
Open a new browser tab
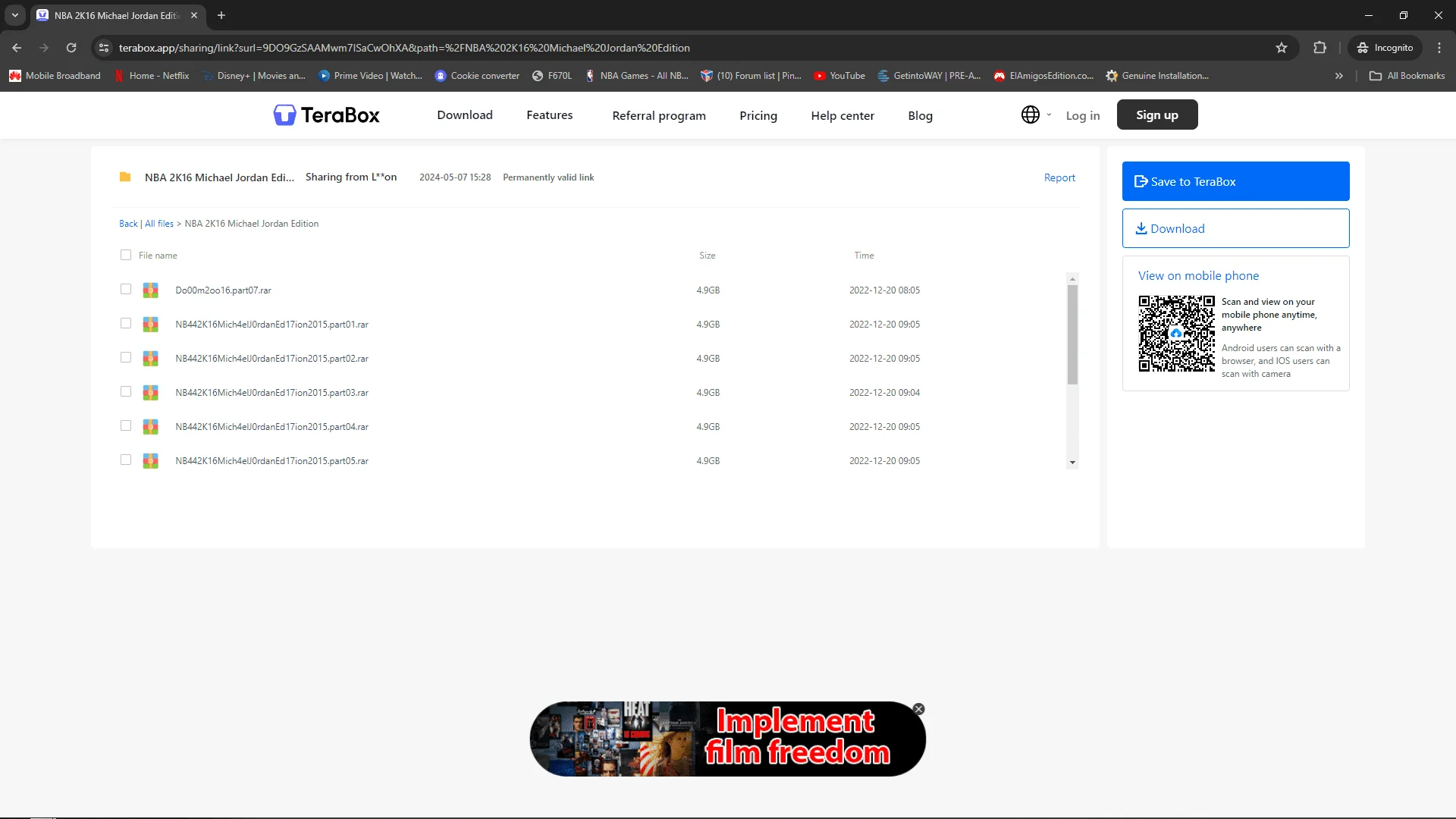coord(221,15)
